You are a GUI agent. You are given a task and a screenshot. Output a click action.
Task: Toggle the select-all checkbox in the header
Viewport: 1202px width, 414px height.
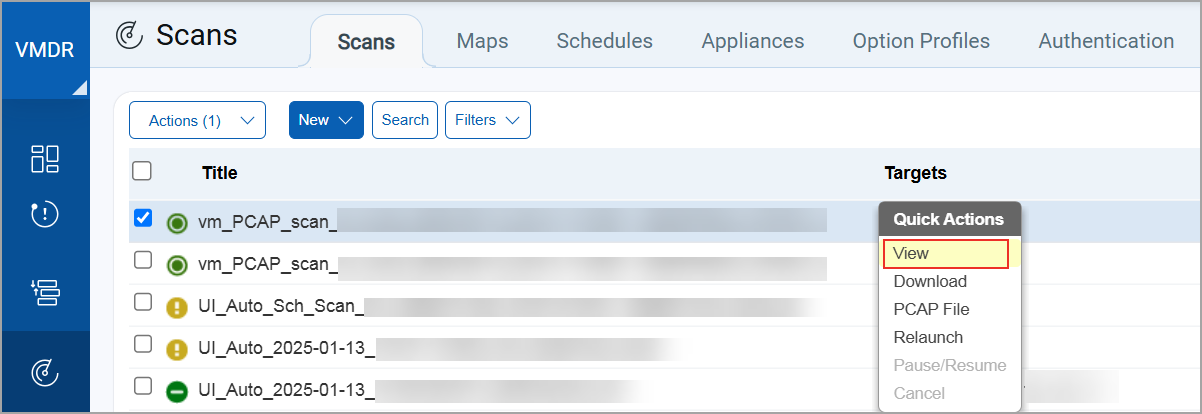click(142, 171)
